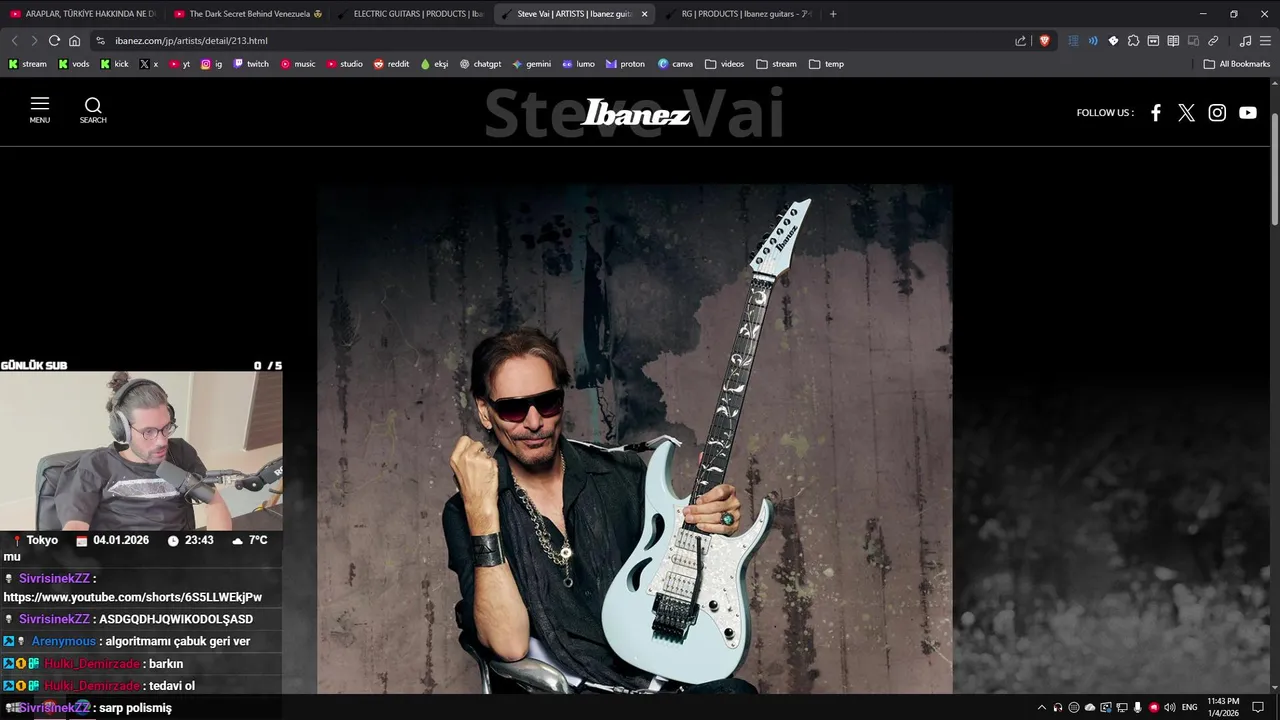Reload the page with refresh icon
The image size is (1280, 720).
[54, 41]
